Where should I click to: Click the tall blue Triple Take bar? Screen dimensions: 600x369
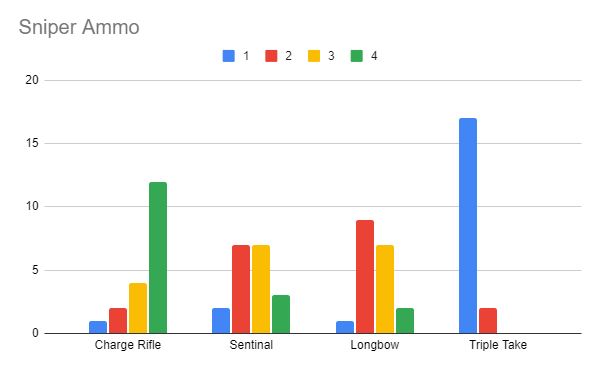click(x=468, y=226)
